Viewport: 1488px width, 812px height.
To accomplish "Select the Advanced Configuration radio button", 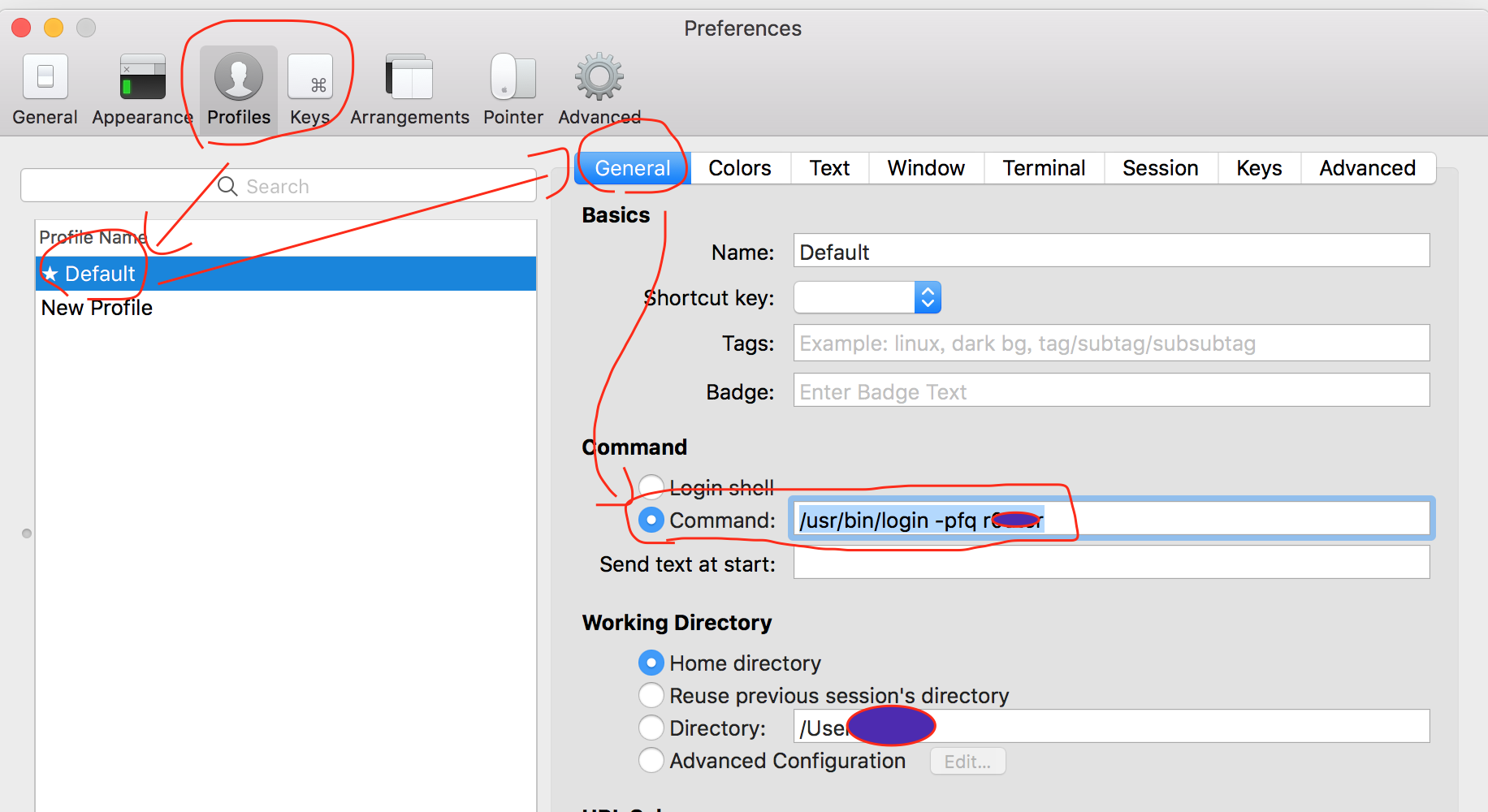I will [x=651, y=761].
